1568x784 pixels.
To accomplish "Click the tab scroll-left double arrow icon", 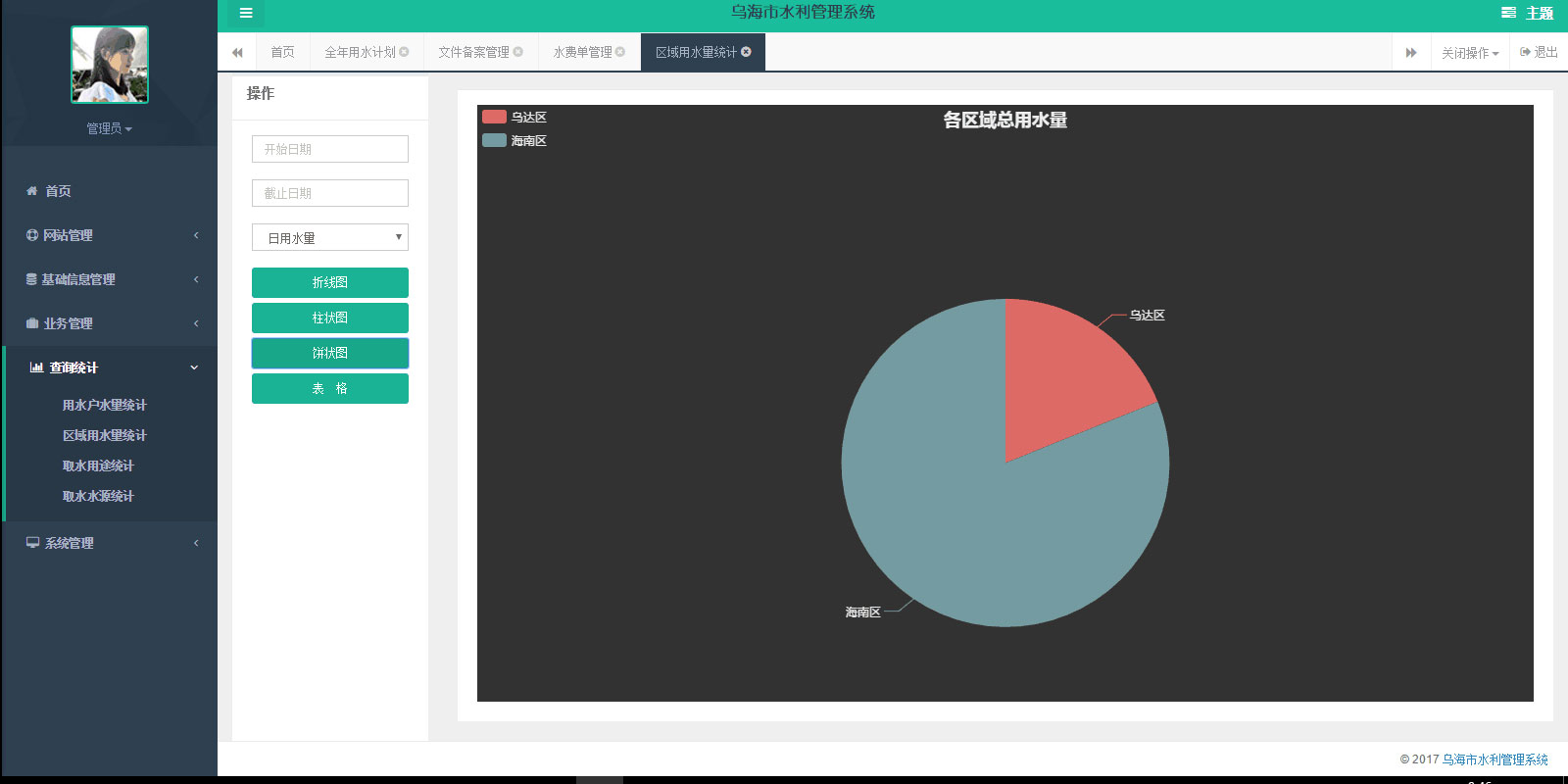I will point(237,52).
